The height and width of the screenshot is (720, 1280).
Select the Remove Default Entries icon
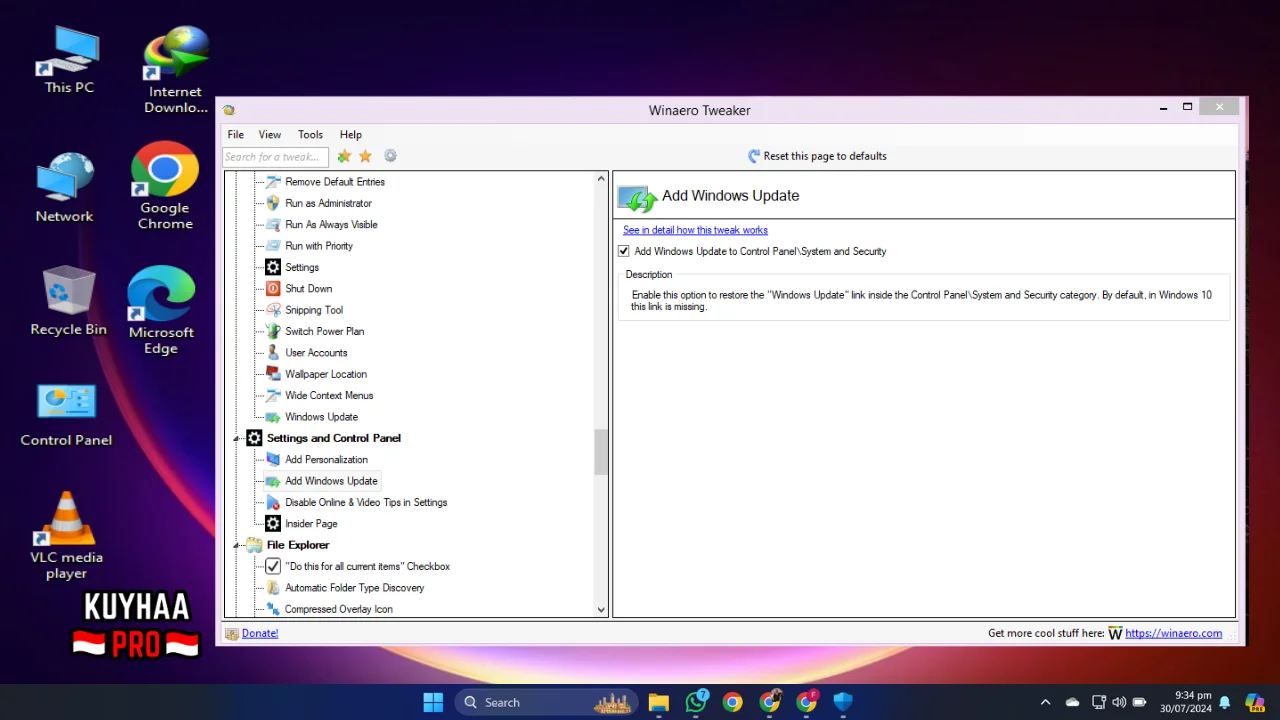273,182
